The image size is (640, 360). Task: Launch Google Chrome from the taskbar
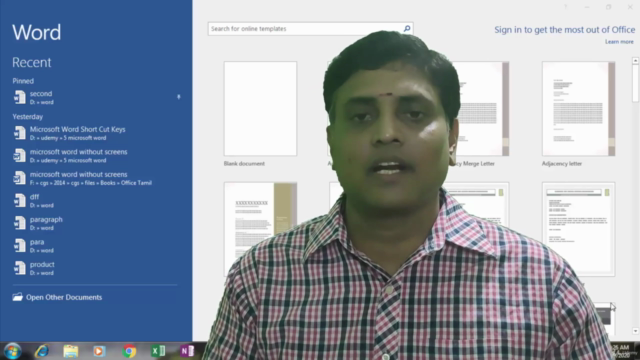[x=129, y=351]
